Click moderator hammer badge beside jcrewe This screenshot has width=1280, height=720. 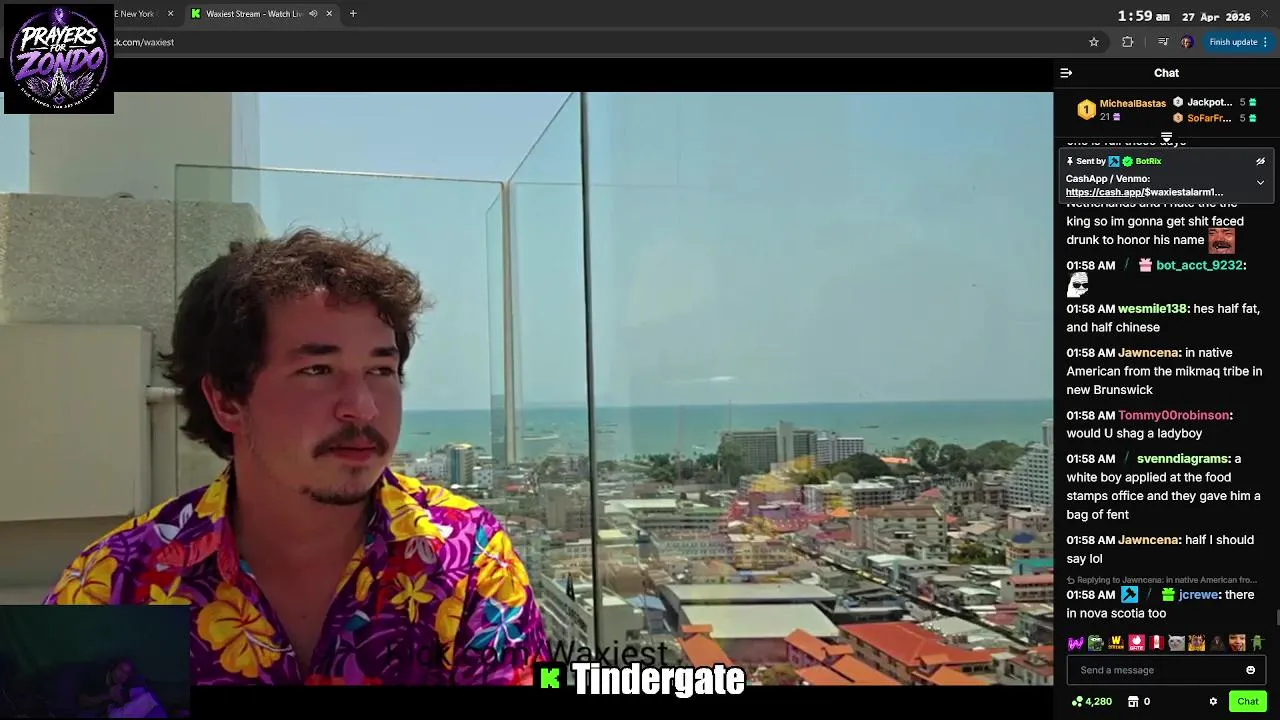1129,595
